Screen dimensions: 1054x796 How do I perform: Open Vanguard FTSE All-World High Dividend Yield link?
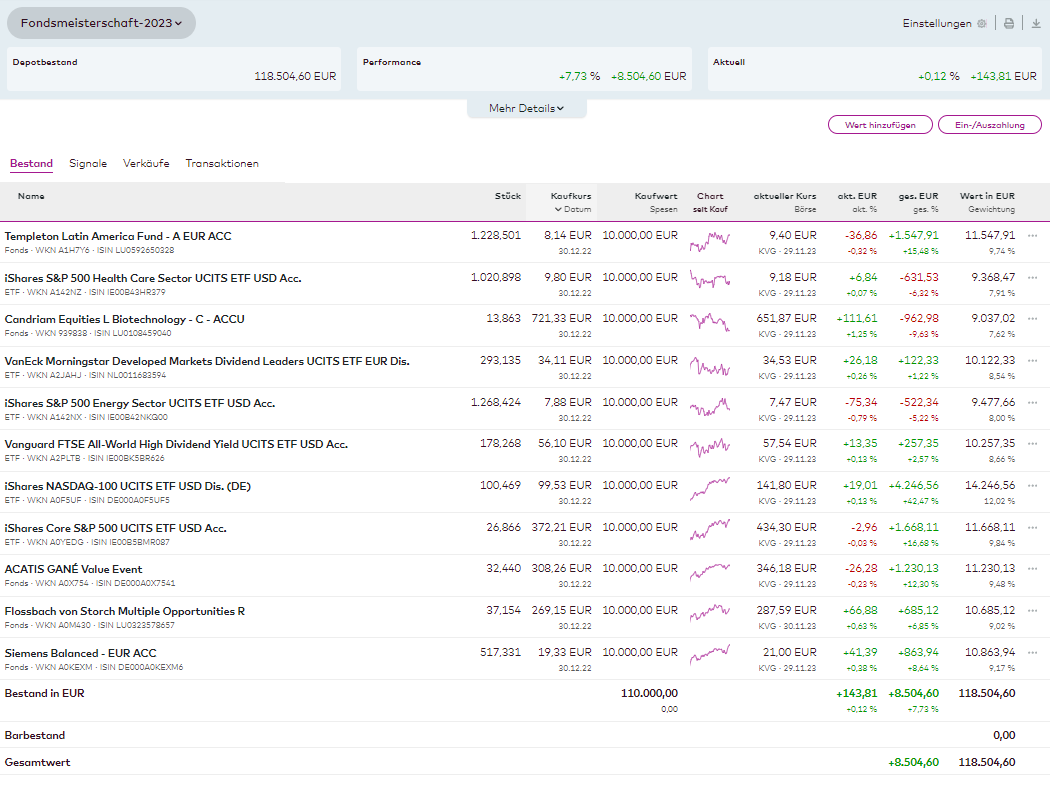(176, 444)
